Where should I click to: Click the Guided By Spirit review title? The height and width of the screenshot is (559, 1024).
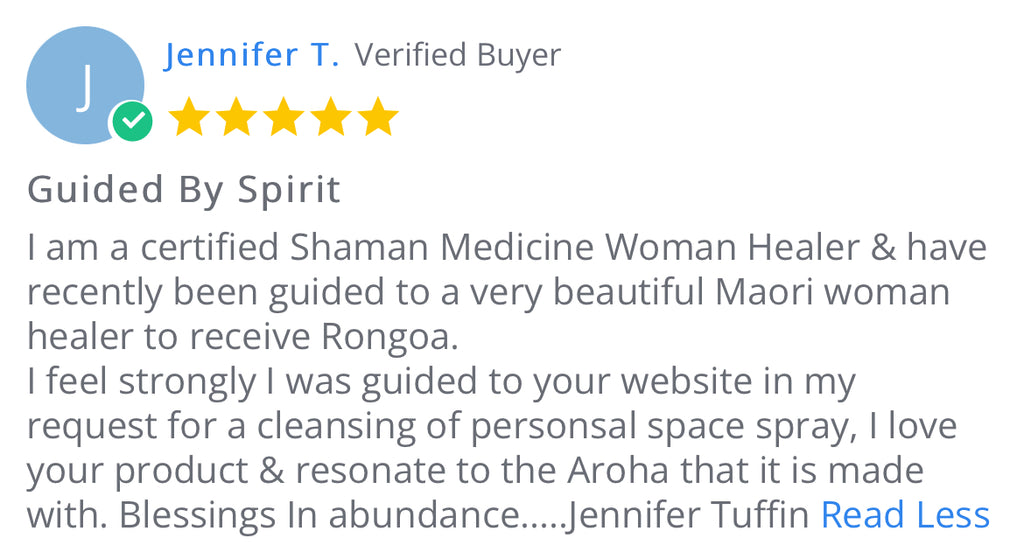coord(184,190)
